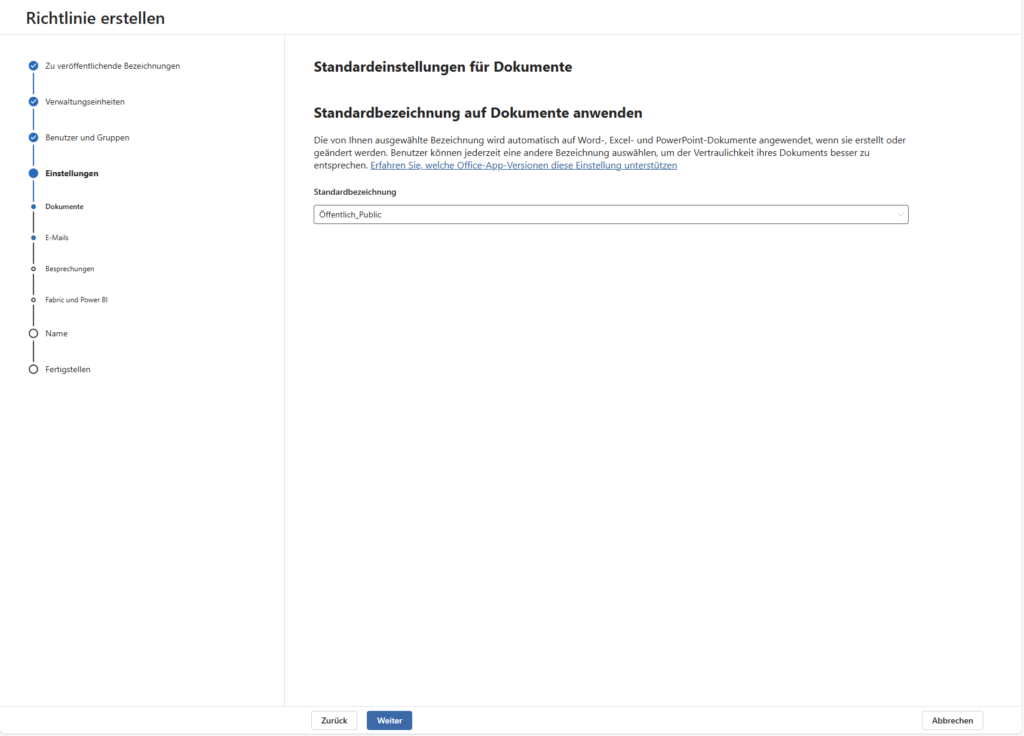Cancel the wizard with "Abbrechen"

951,720
